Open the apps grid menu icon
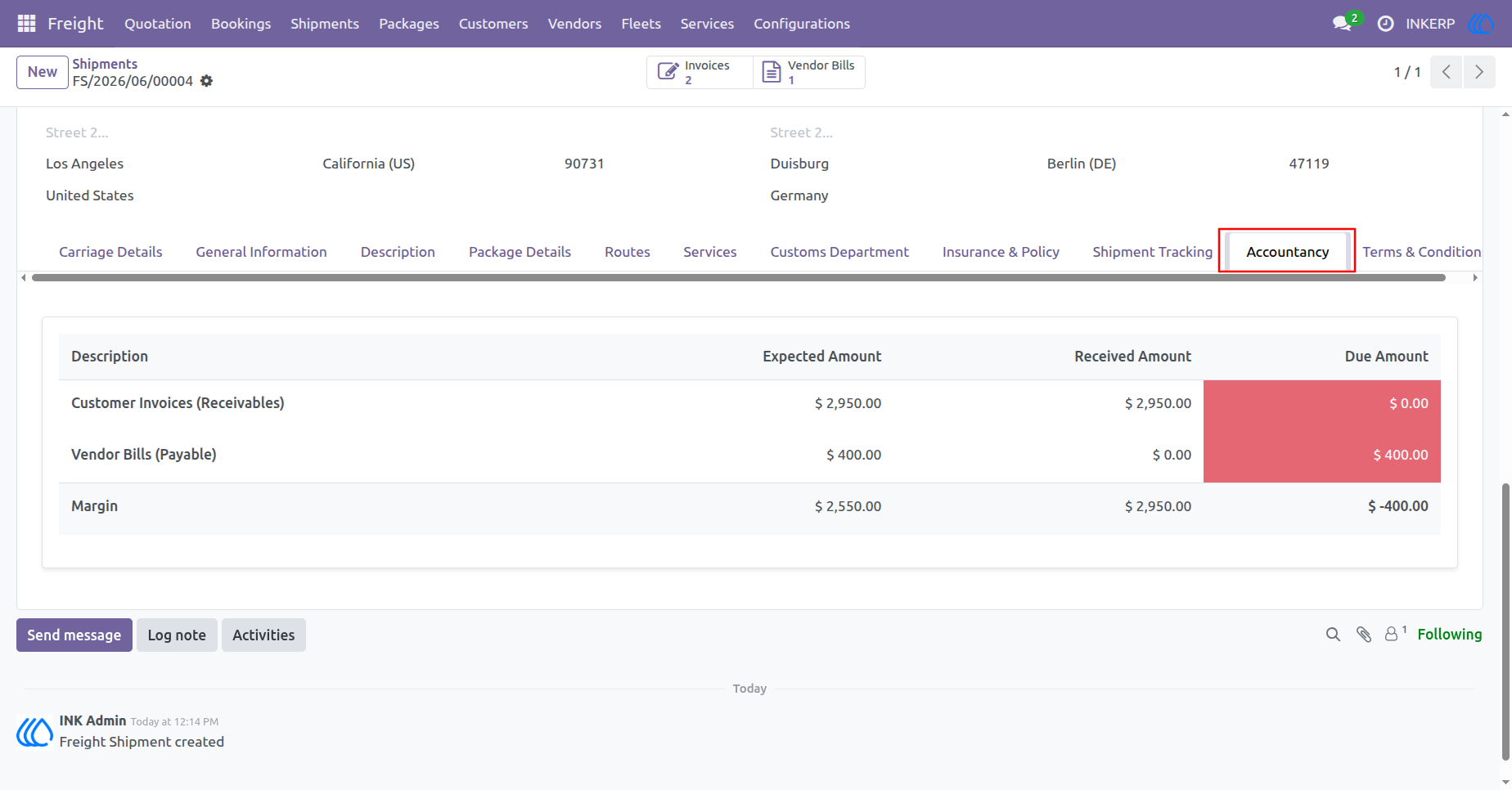The height and width of the screenshot is (790, 1512). pyautogui.click(x=26, y=24)
